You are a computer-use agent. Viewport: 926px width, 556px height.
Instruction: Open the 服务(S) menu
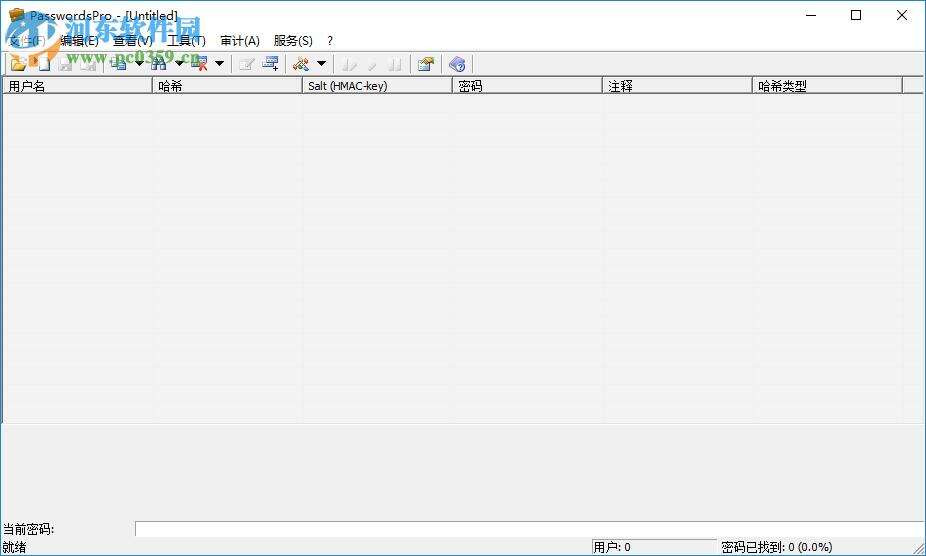click(293, 41)
